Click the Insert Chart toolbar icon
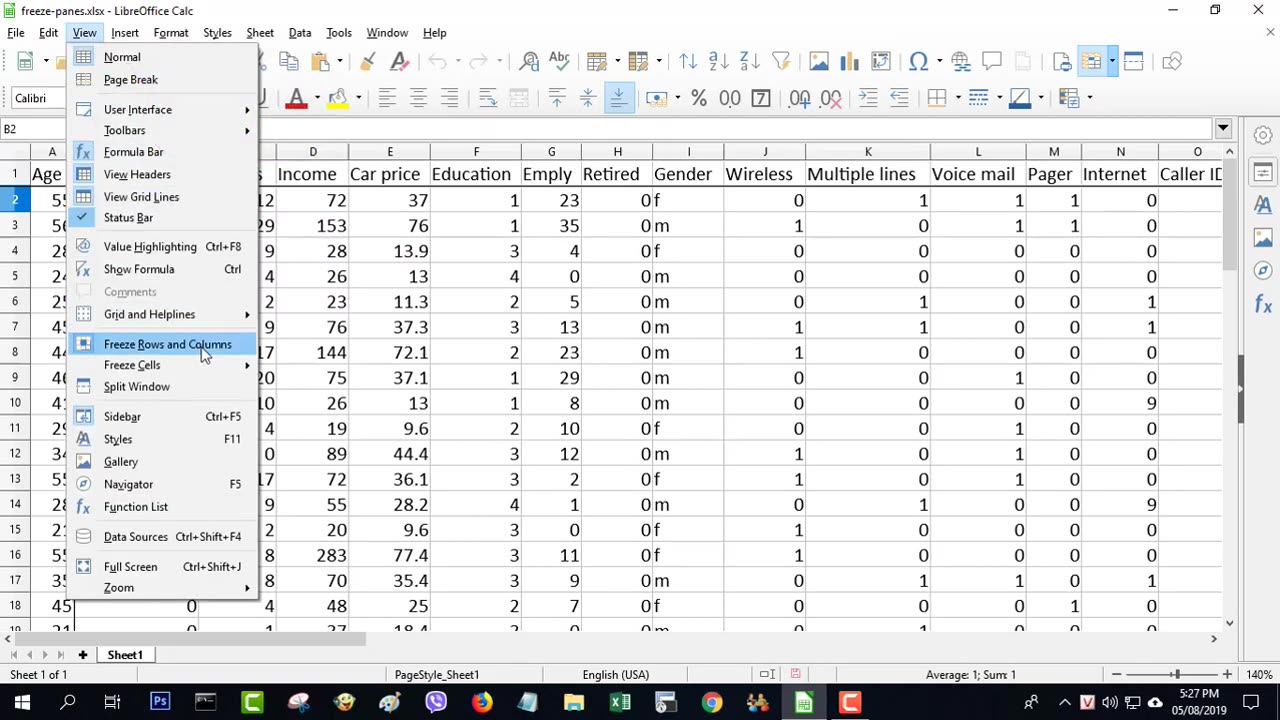This screenshot has height=720, width=1280. click(x=849, y=62)
